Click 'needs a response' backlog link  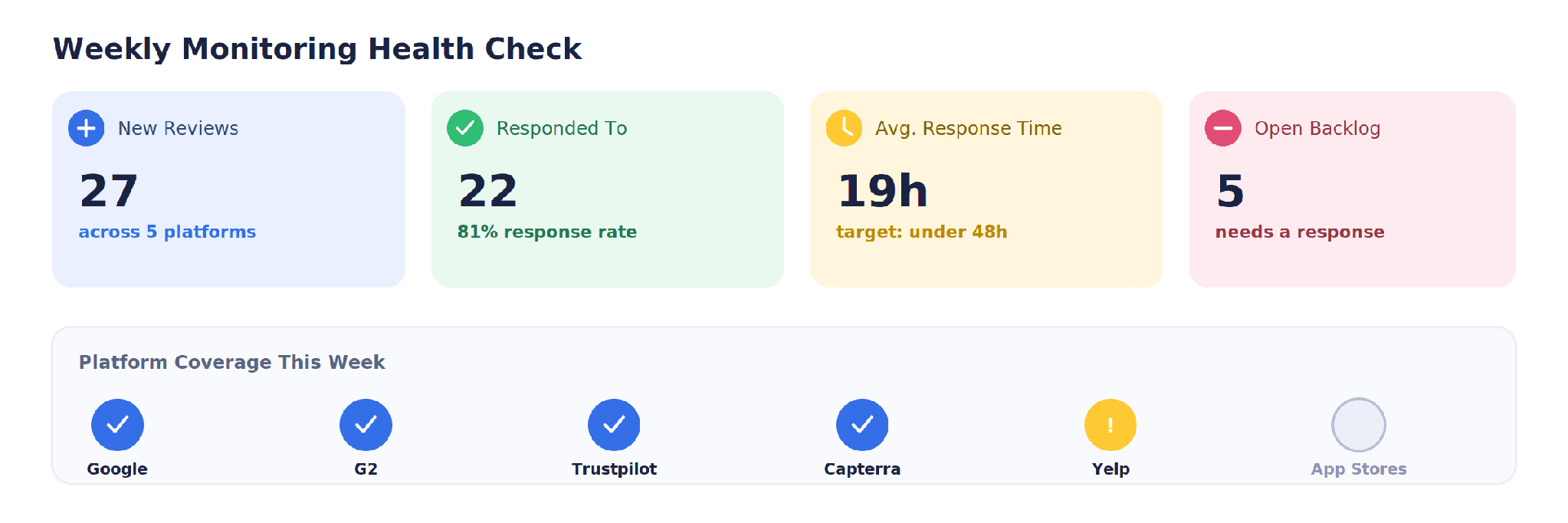[x=1300, y=232]
